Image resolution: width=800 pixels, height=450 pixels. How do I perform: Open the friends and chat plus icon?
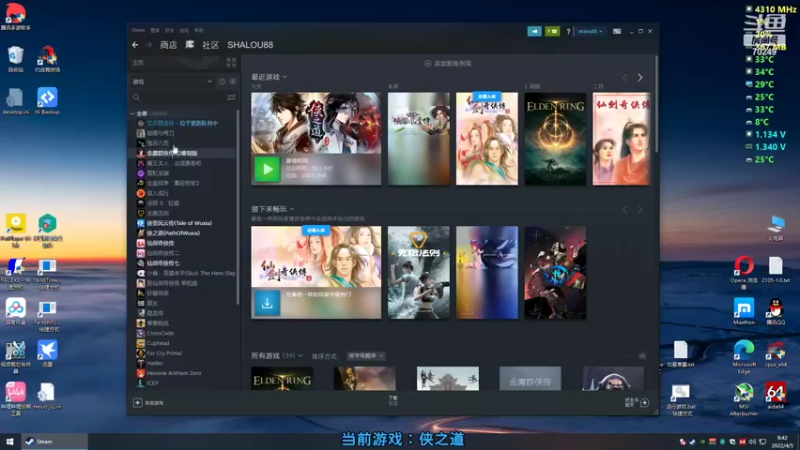pos(644,403)
